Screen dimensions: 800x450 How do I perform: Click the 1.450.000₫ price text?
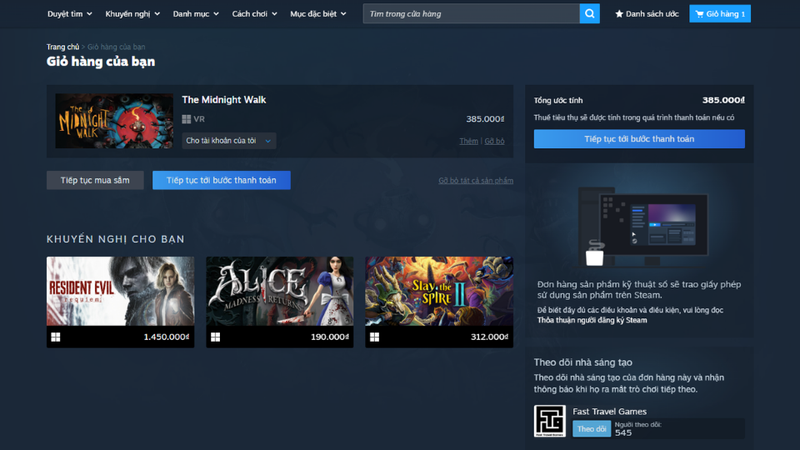(166, 337)
